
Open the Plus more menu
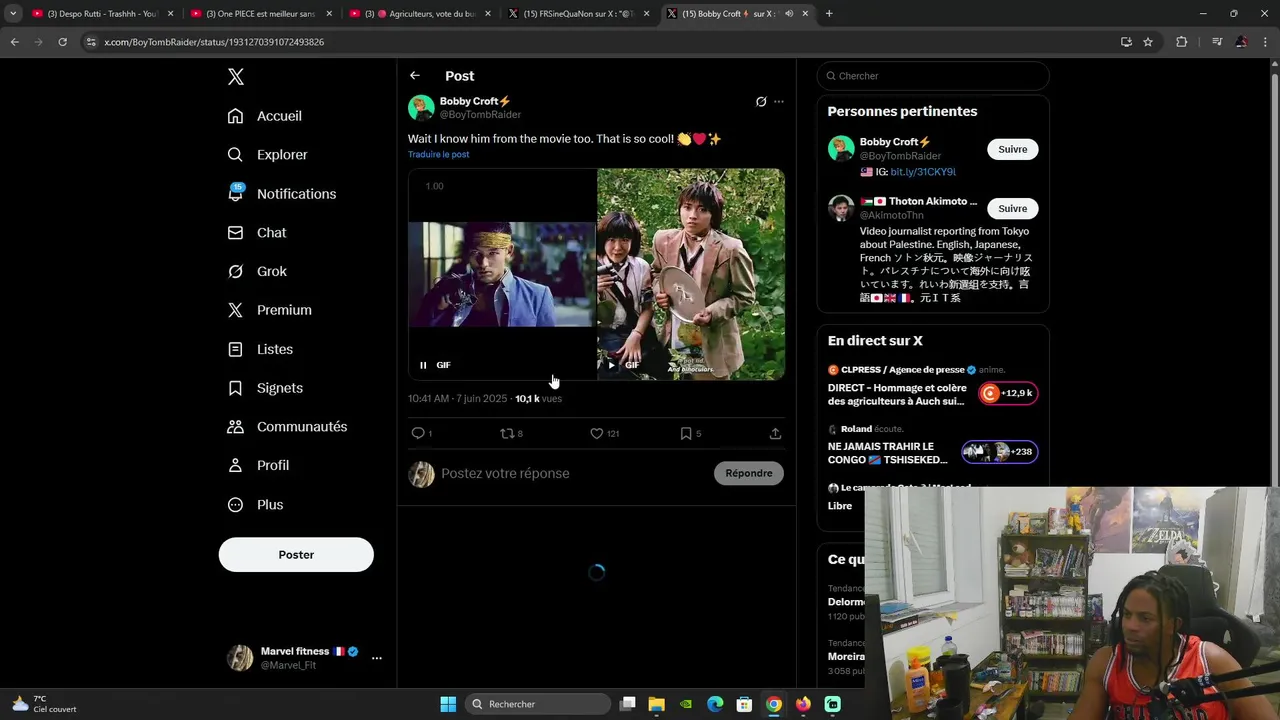255,505
